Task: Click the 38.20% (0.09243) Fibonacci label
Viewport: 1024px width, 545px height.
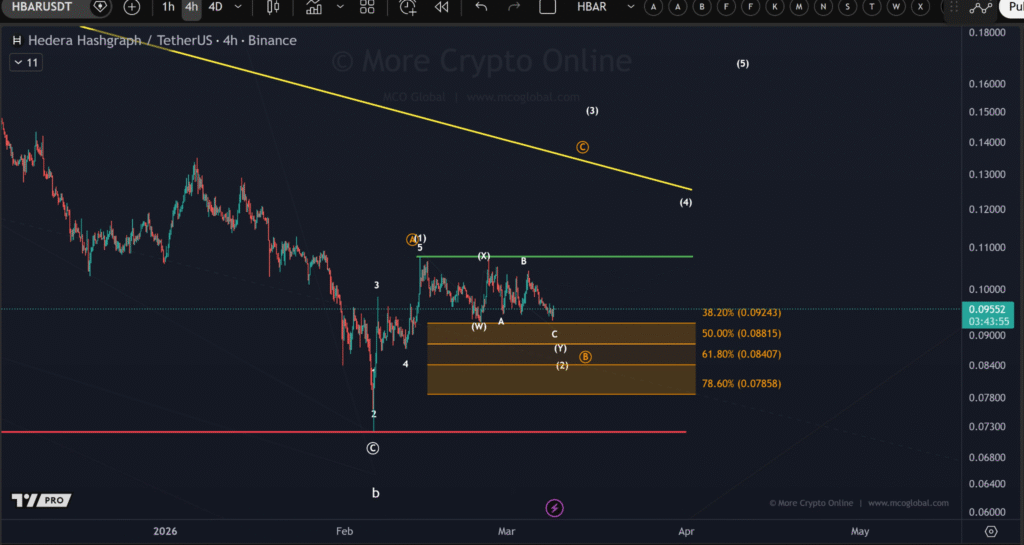Action: click(741, 313)
